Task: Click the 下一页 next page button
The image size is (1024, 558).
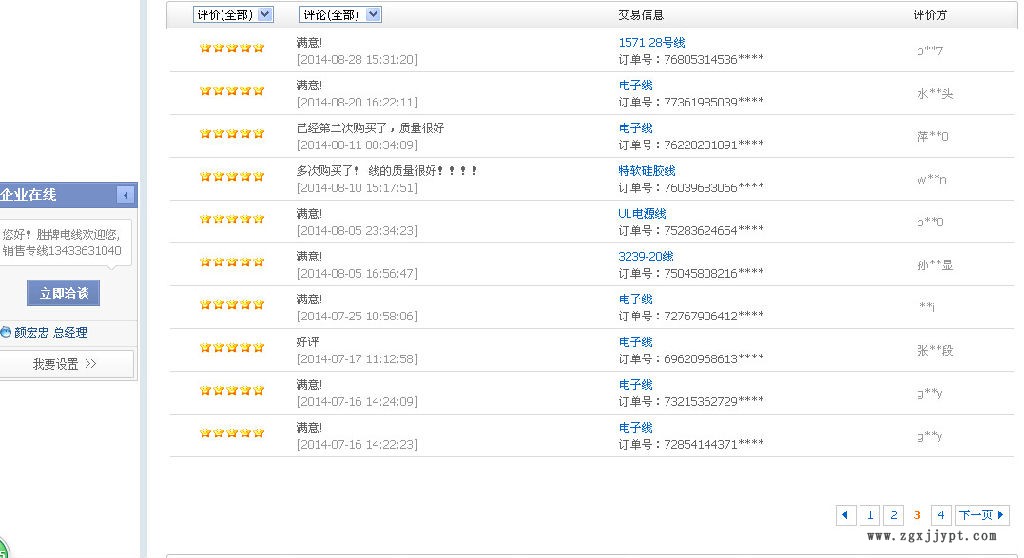Action: (982, 515)
